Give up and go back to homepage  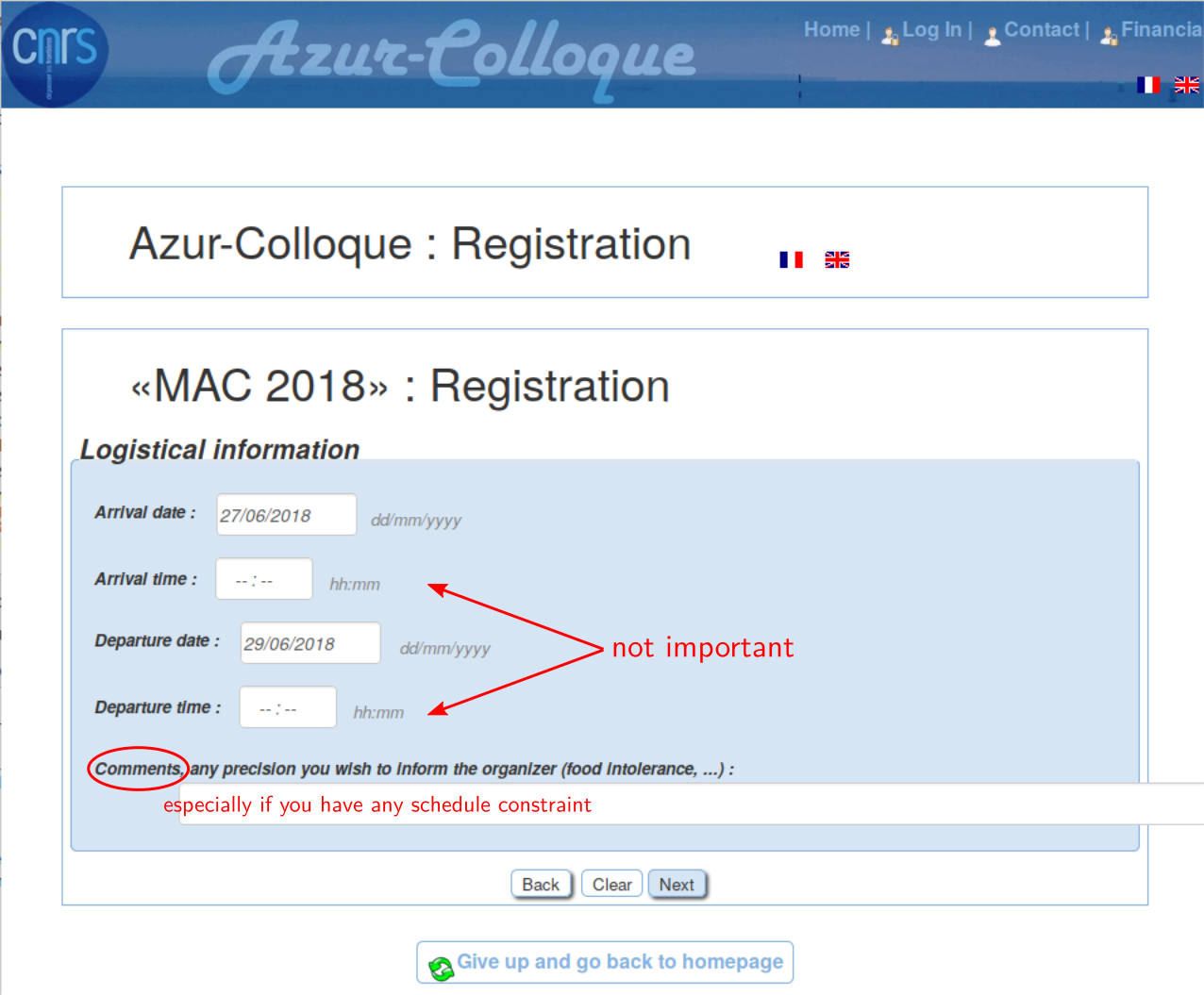click(x=605, y=962)
